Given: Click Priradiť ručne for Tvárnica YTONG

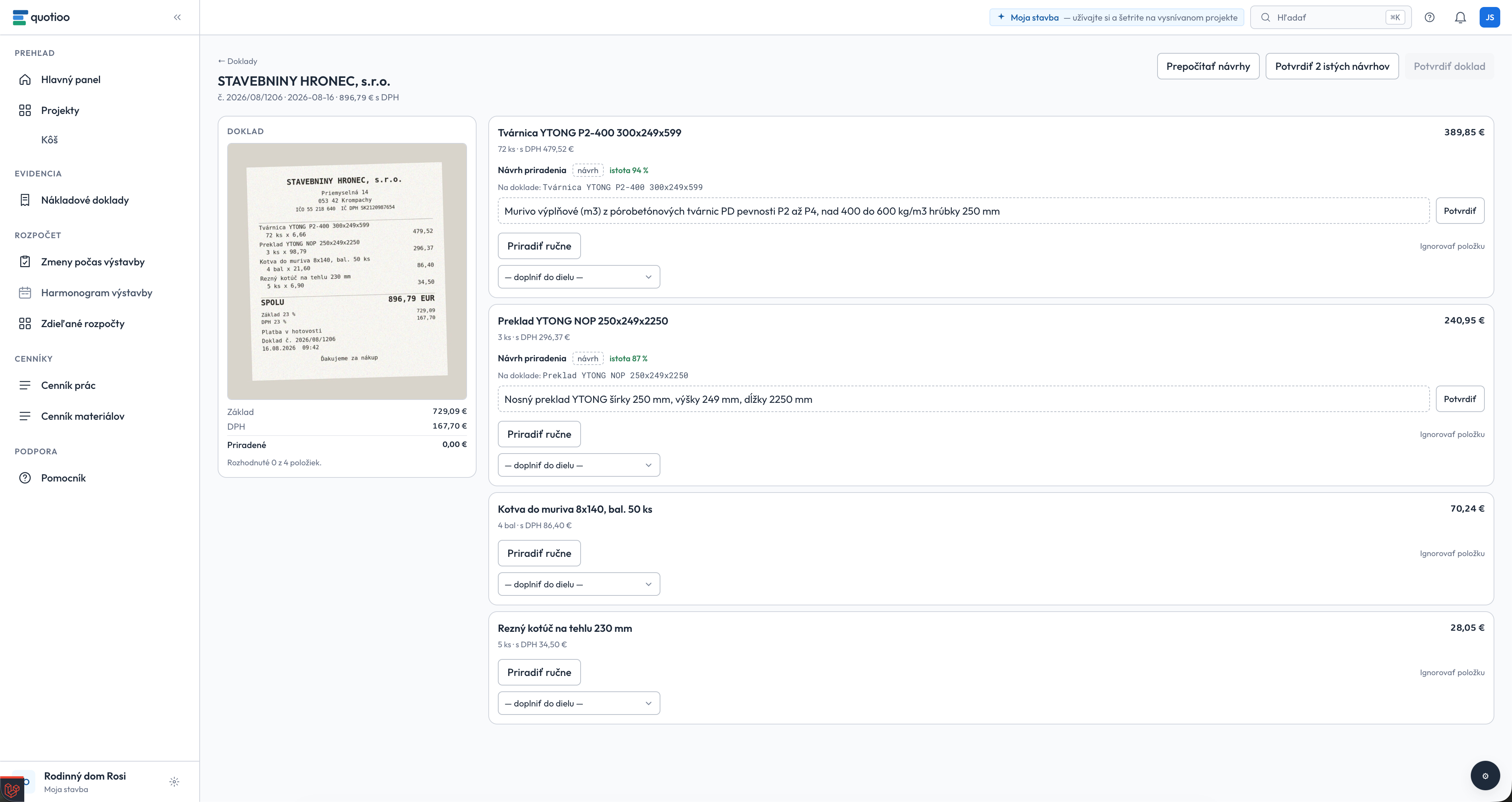Looking at the screenshot, I should (x=539, y=246).
